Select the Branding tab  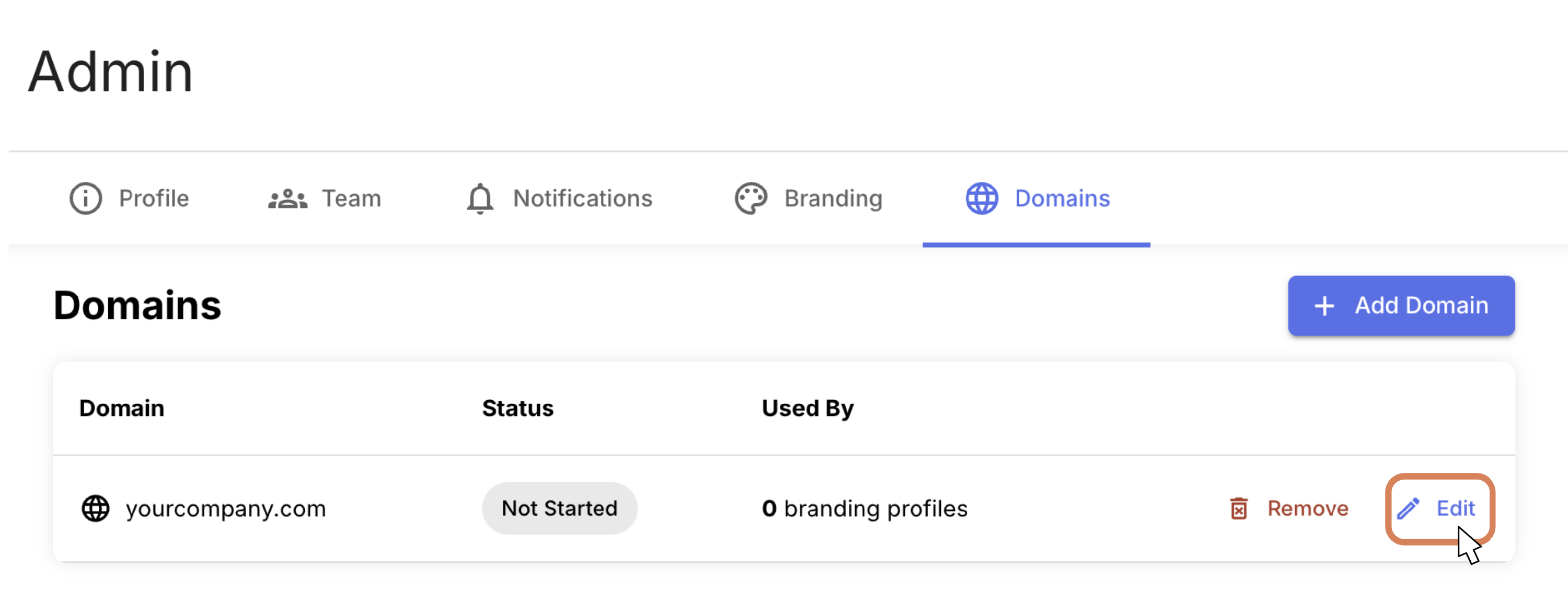[x=833, y=199]
